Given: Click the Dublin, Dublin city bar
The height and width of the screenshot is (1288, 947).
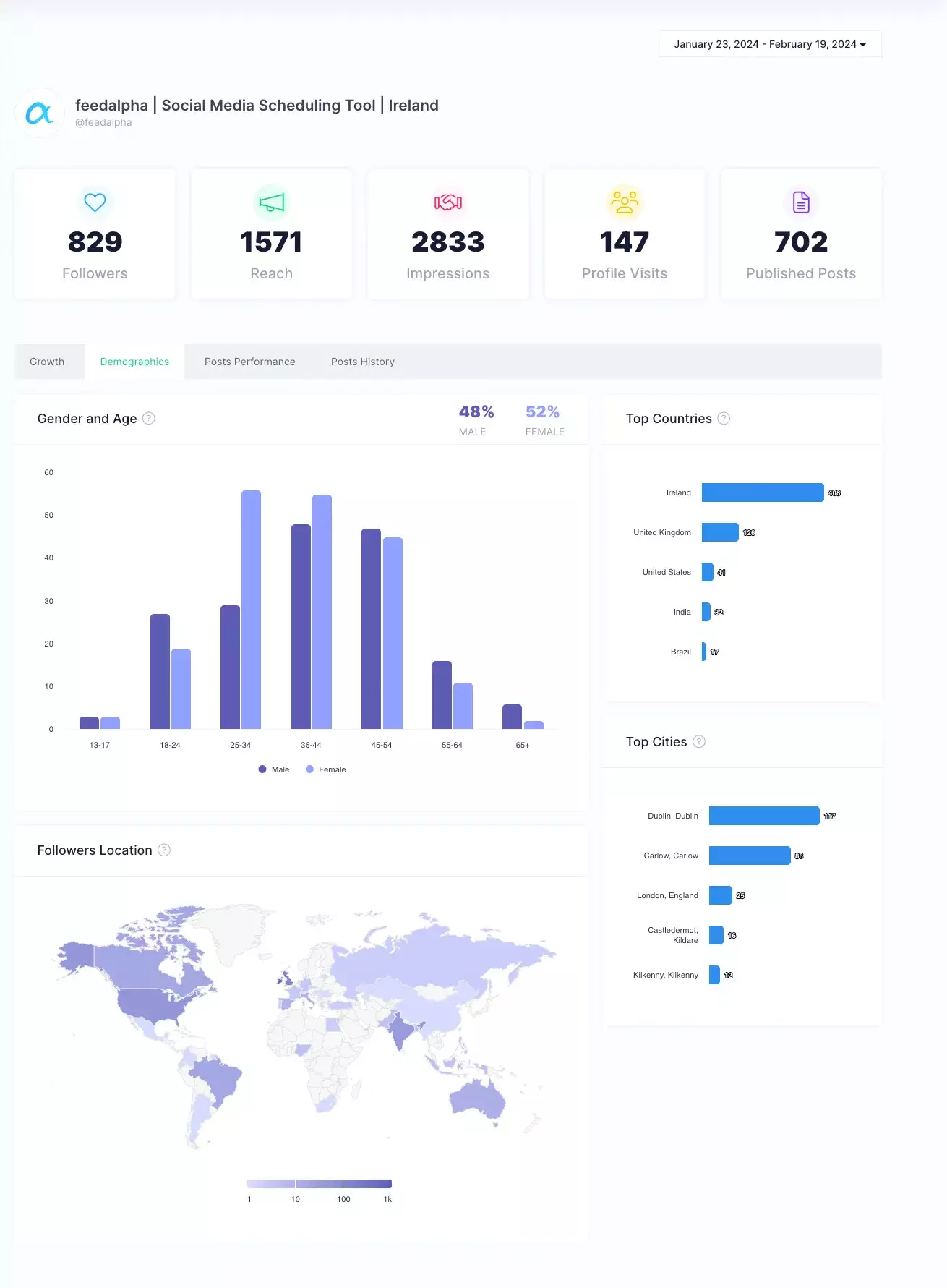Looking at the screenshot, I should tap(764, 816).
